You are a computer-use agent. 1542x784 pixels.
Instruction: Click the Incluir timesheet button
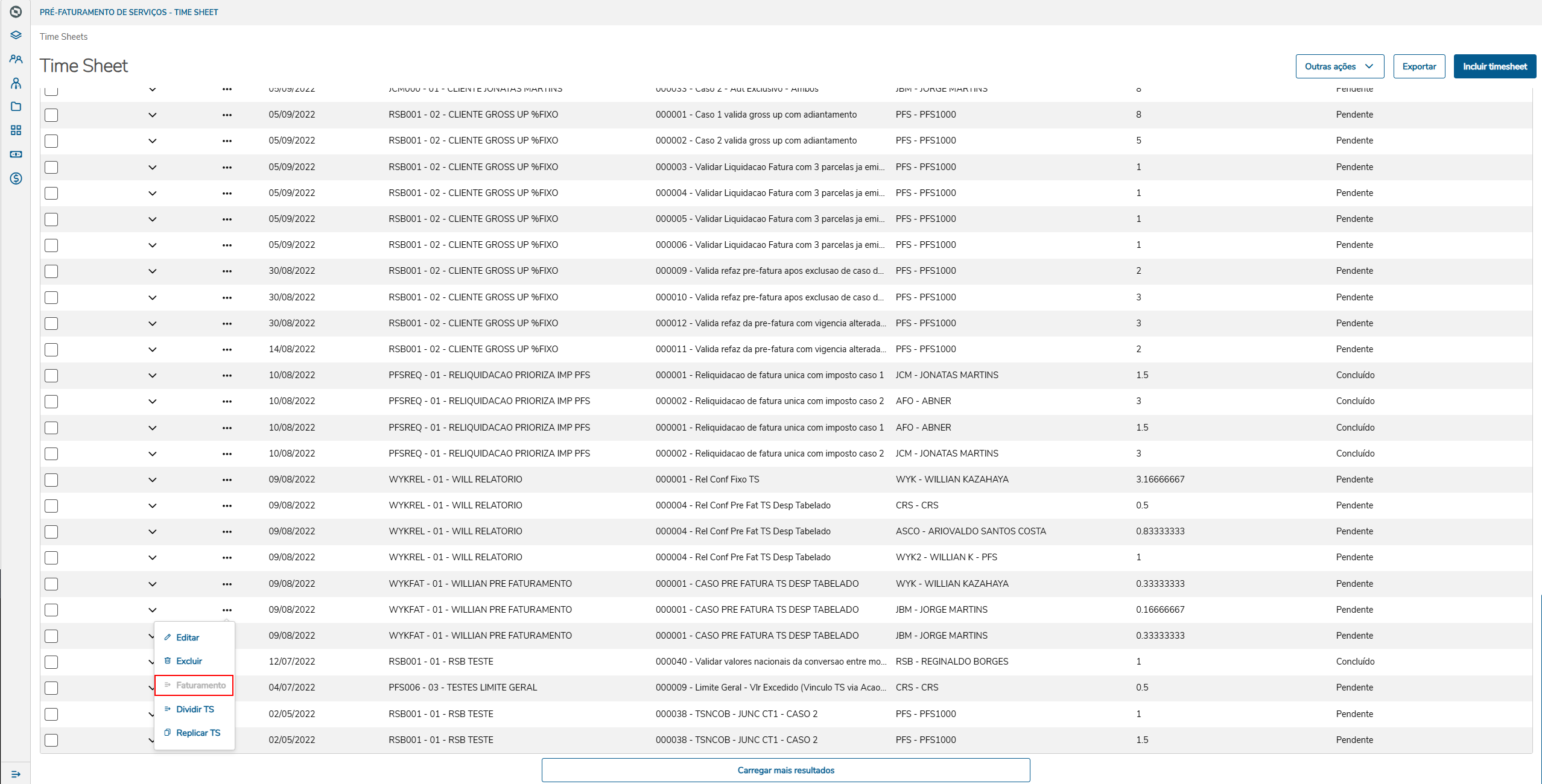(x=1494, y=66)
